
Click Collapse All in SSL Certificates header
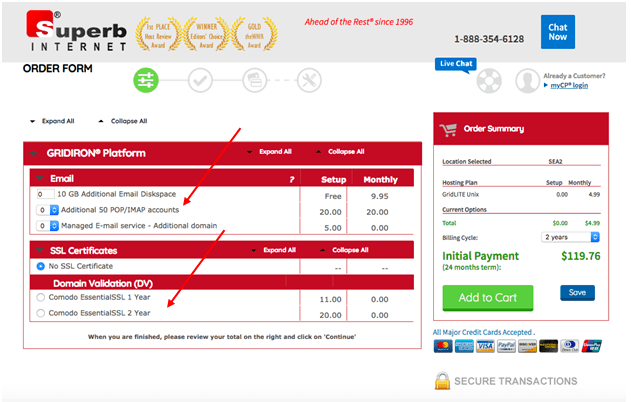pos(345,250)
